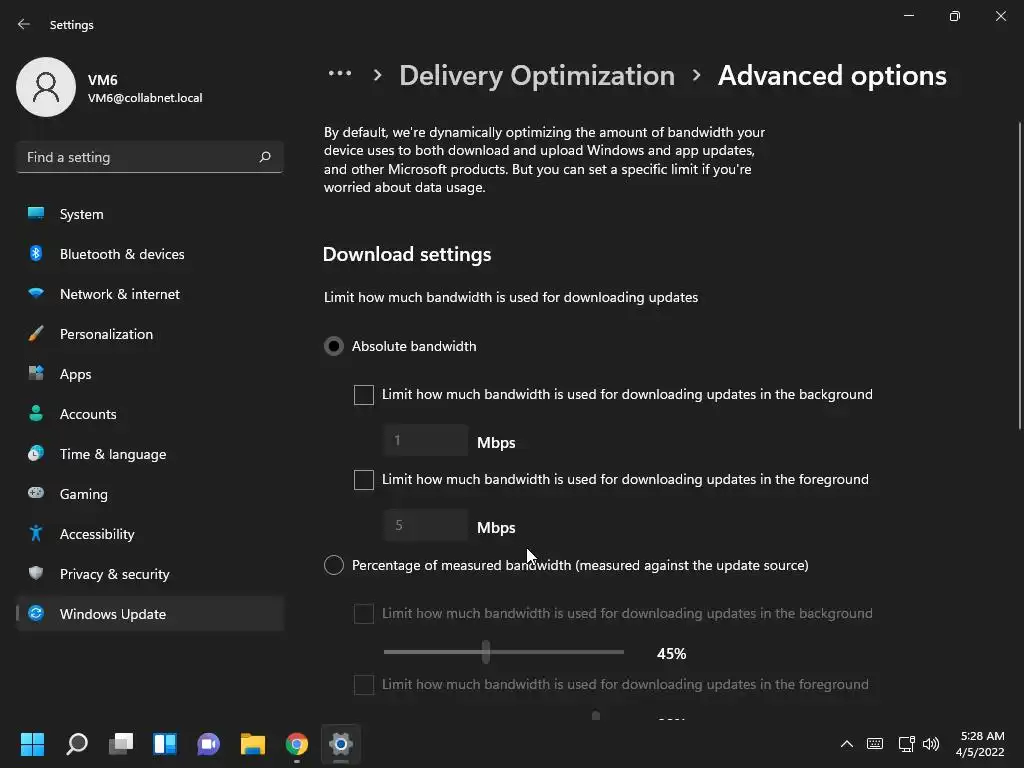Image resolution: width=1024 pixels, height=768 pixels.
Task: Go to Bluetooth & devices settings
Action: 150,254
